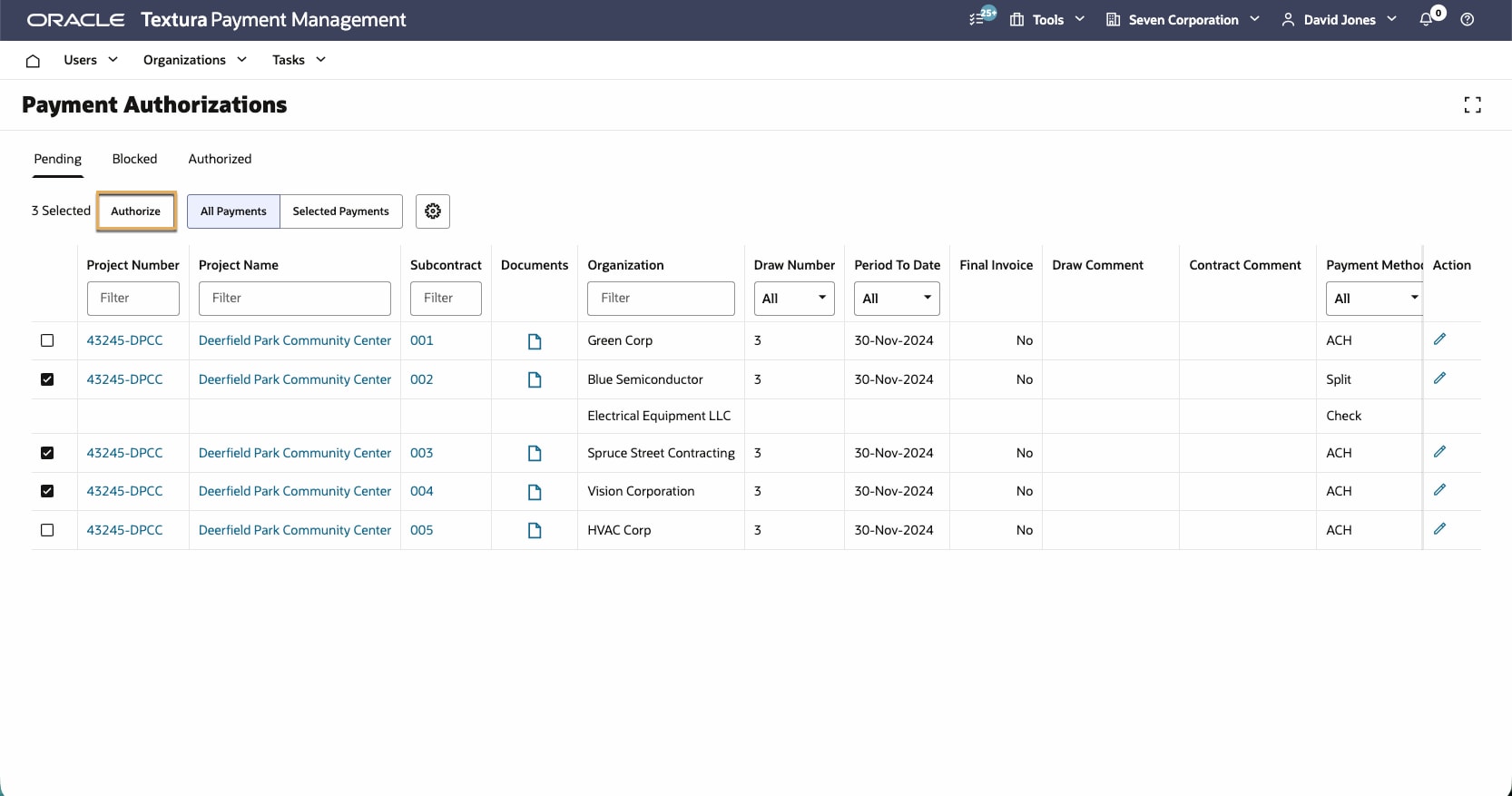This screenshot has height=796, width=1512.
Task: Click the Payment Authorizations page heading
Action: [x=154, y=105]
